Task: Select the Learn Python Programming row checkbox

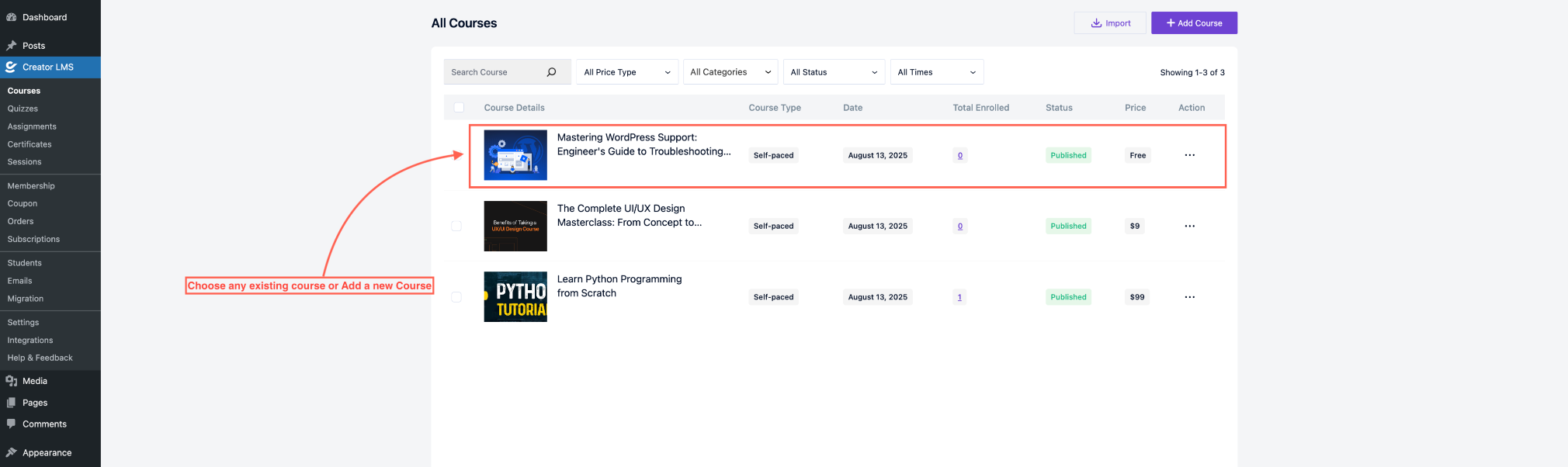Action: point(456,297)
